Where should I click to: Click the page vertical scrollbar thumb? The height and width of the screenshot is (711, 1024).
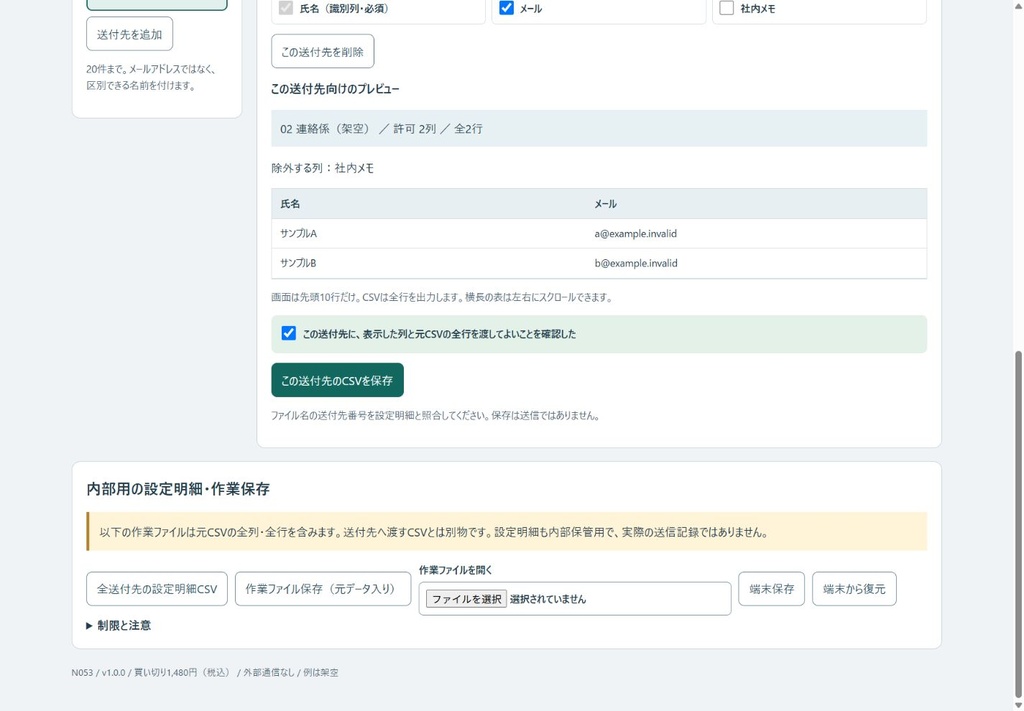click(x=1018, y=524)
